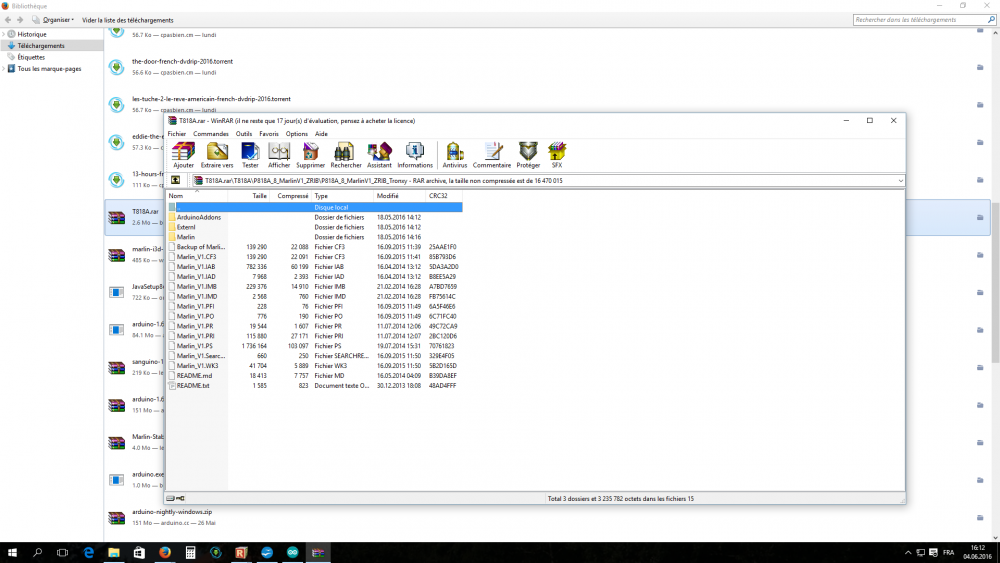The height and width of the screenshot is (563, 1000).
Task: Sort files by Compressé column
Action: (x=290, y=196)
